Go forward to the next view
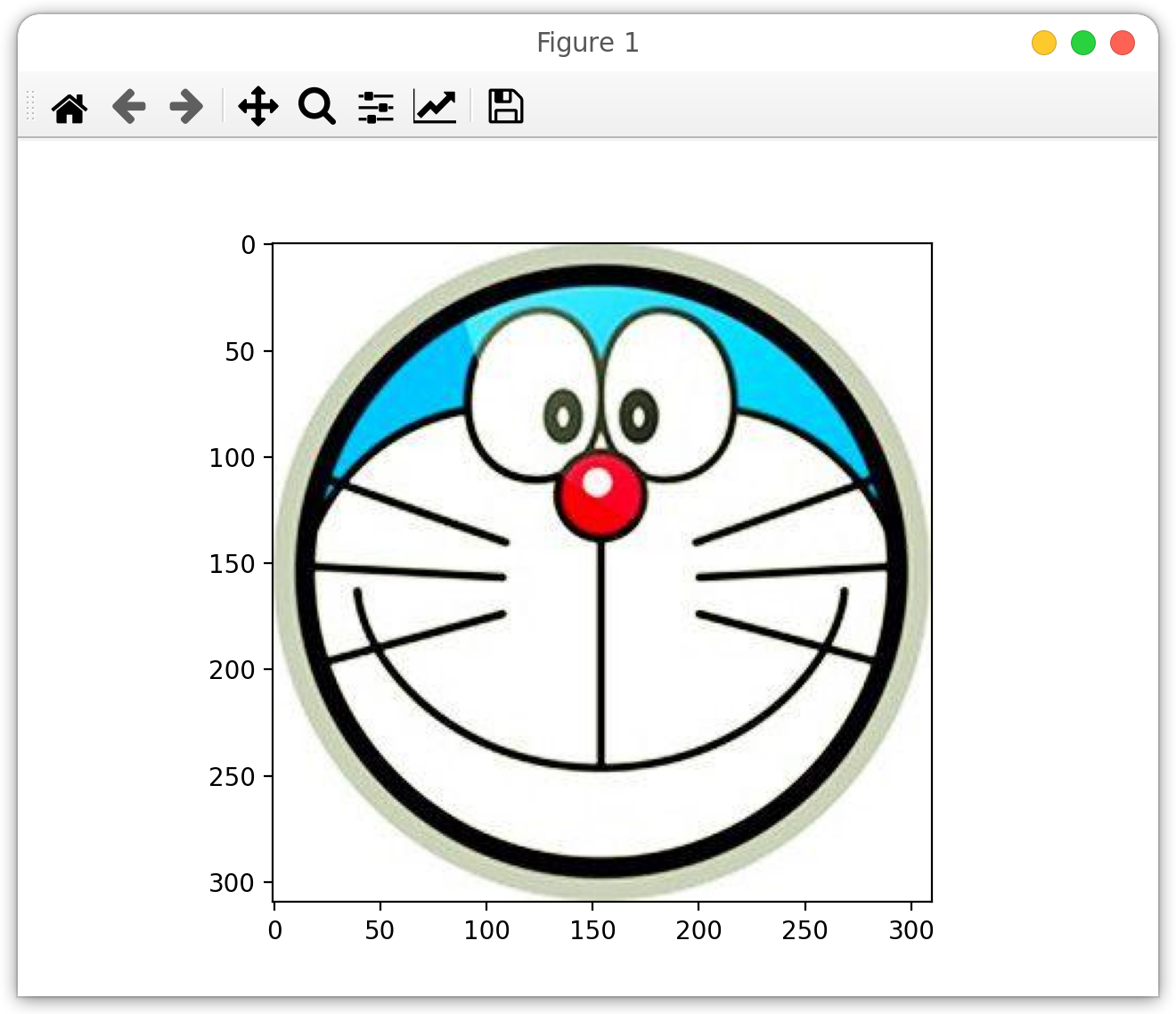1176x1014 pixels. point(186,107)
